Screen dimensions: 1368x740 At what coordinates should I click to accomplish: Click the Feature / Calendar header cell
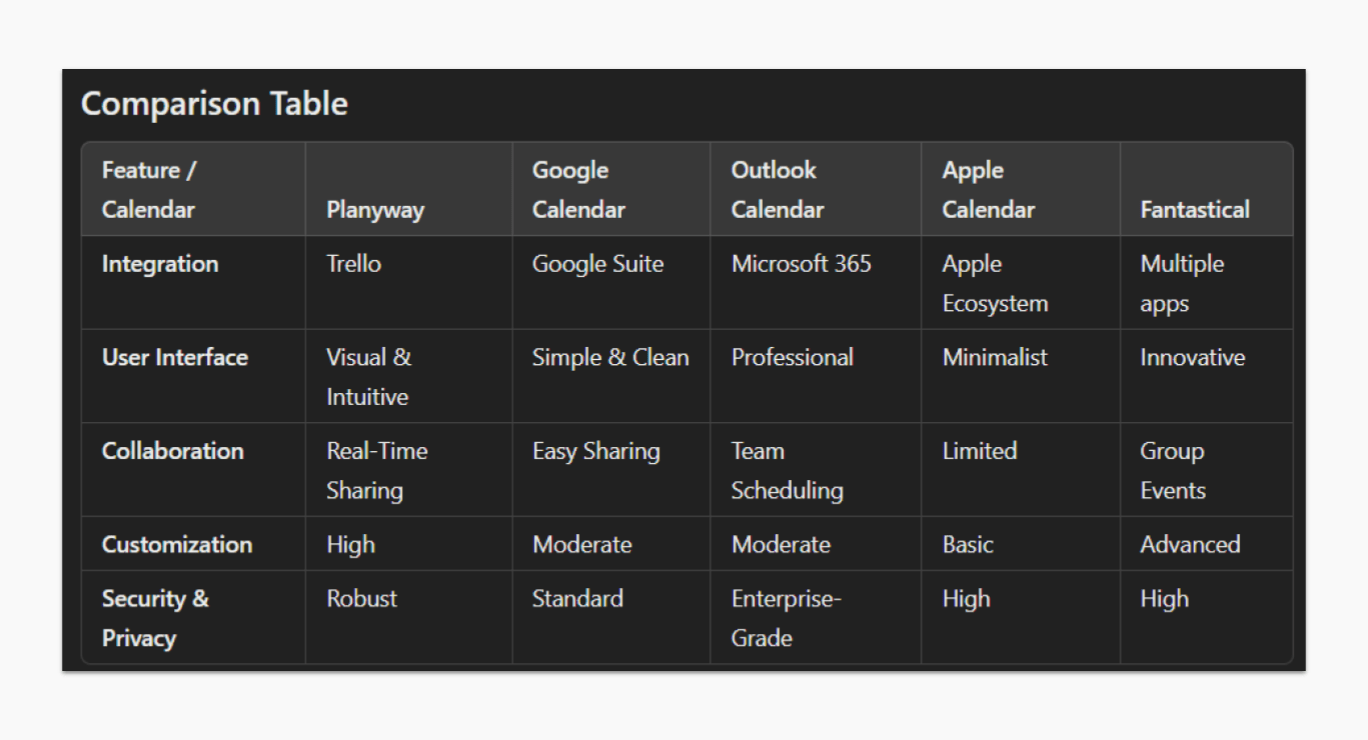(148, 190)
